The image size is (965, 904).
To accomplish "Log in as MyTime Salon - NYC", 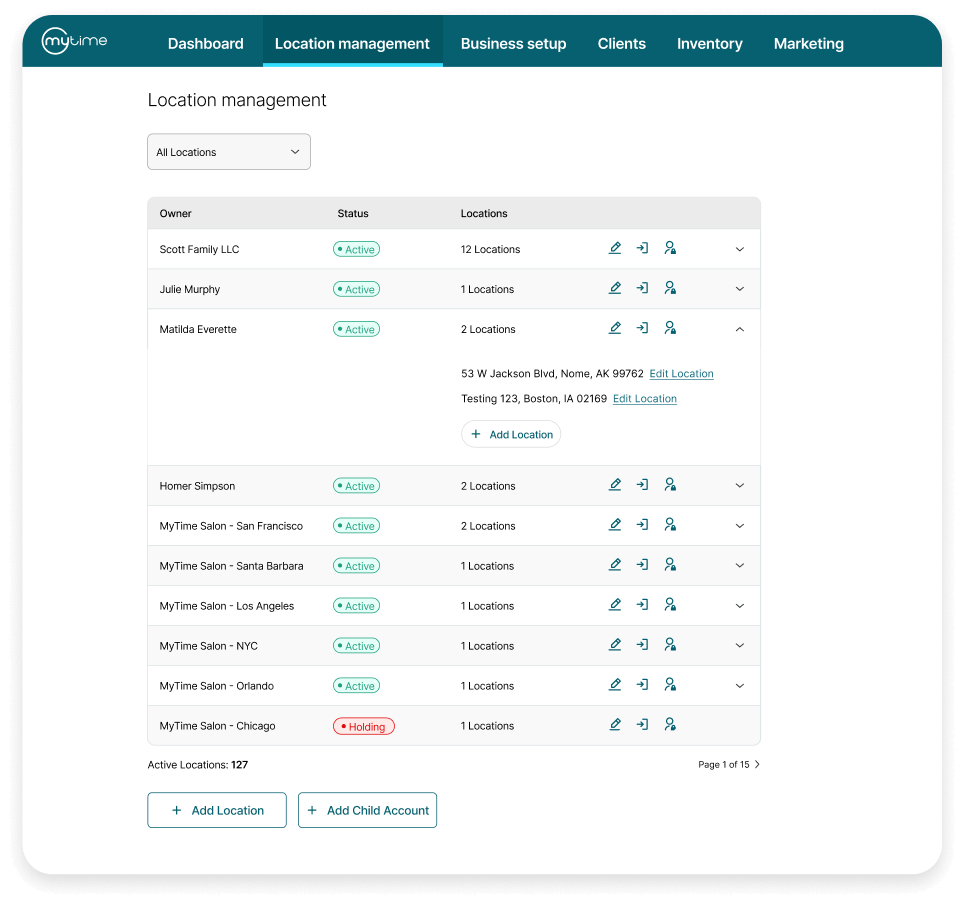I will click(x=643, y=645).
